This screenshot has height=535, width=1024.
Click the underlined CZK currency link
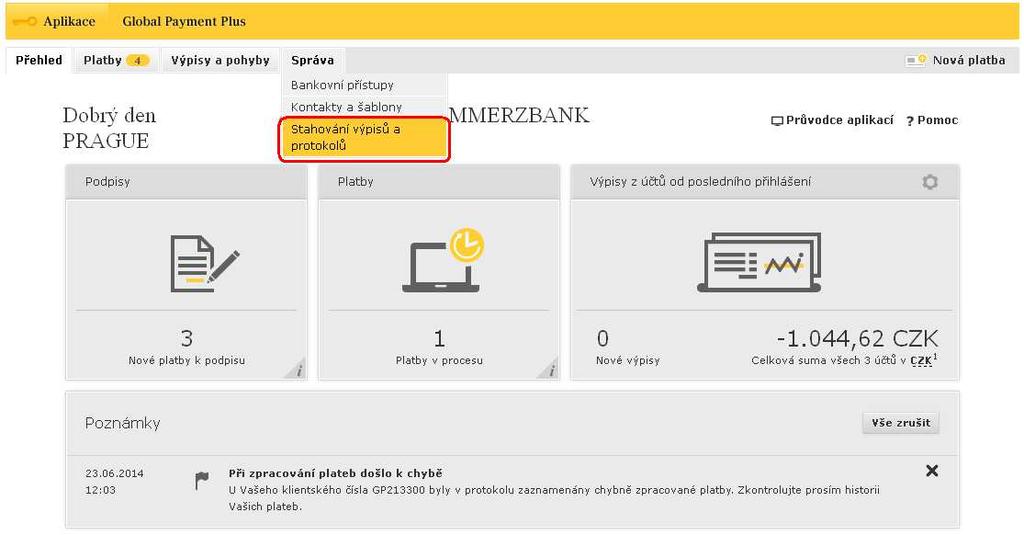pos(921,361)
